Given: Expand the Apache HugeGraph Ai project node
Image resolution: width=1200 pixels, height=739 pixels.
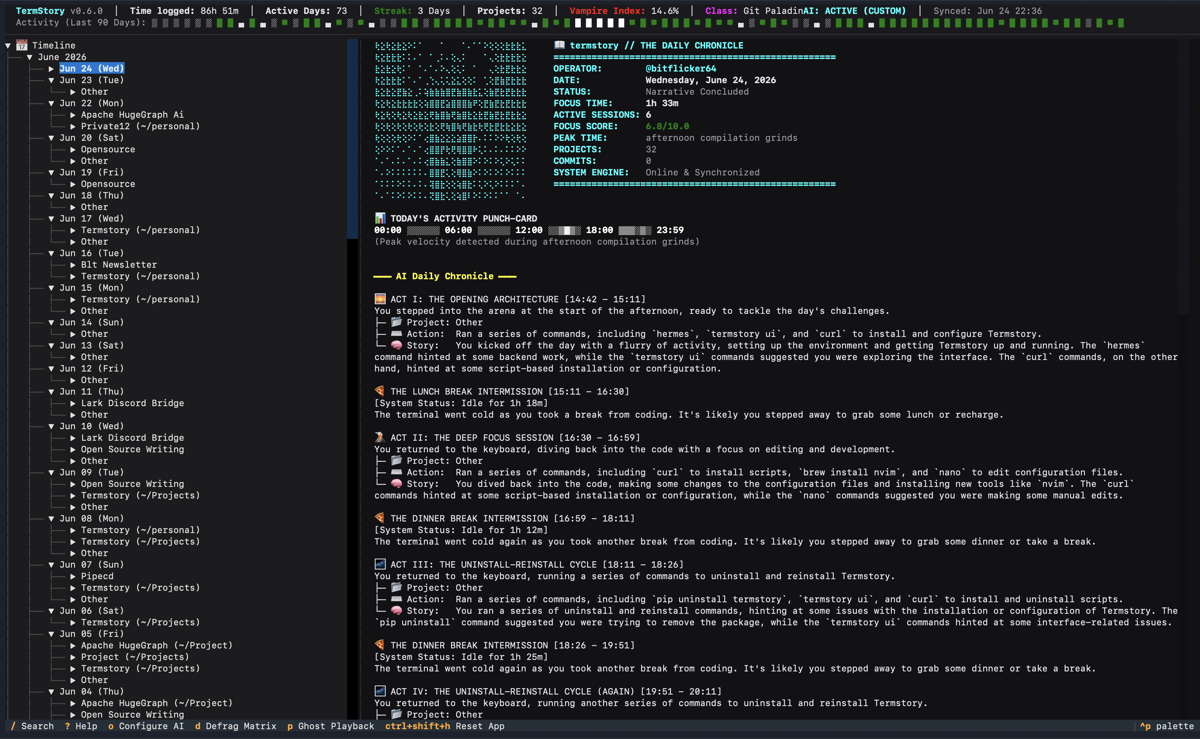Looking at the screenshot, I should click(73, 115).
